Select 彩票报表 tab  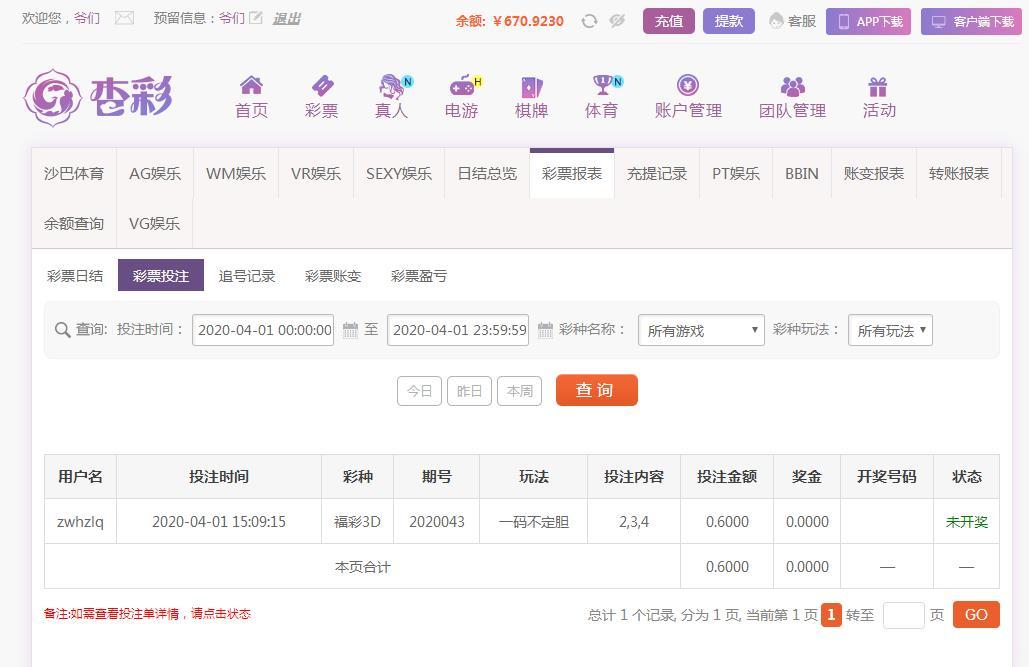point(572,173)
